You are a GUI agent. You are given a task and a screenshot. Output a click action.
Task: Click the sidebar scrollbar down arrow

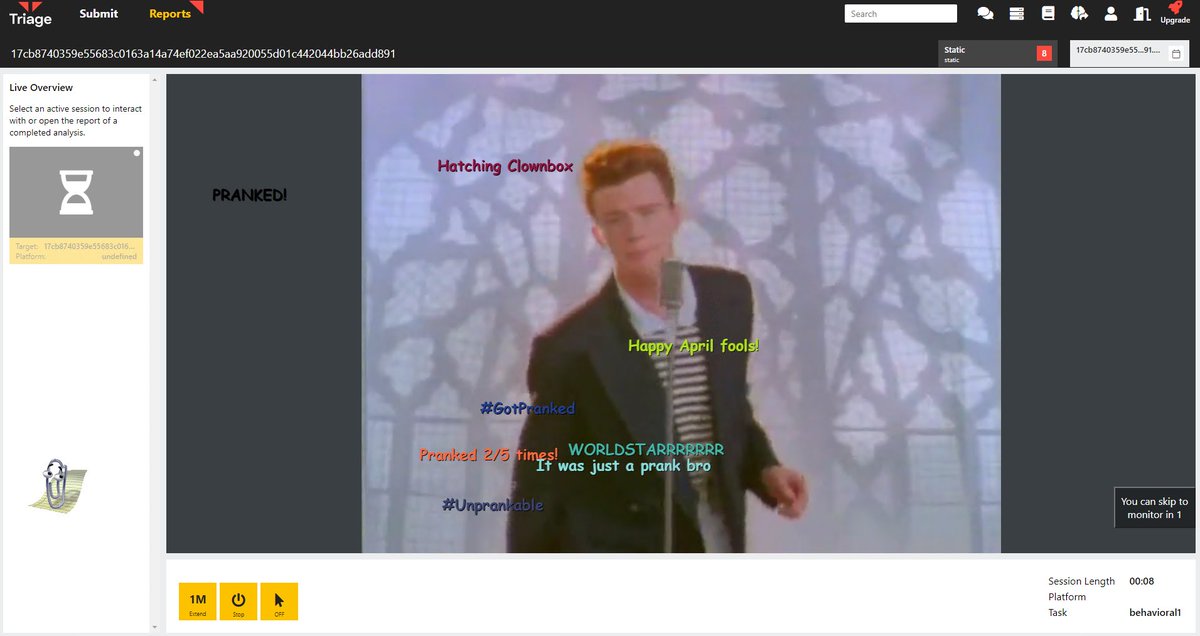154,627
